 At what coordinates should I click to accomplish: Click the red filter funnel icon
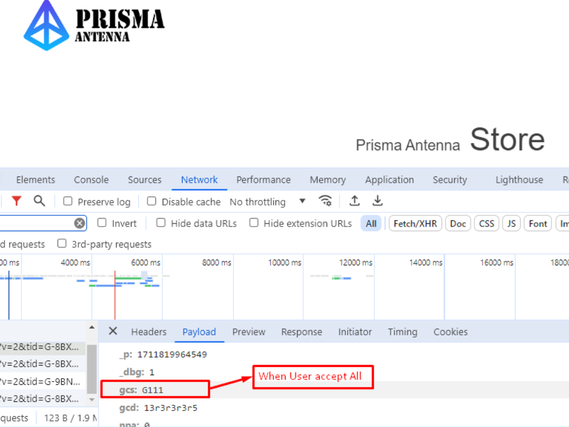coord(16,201)
